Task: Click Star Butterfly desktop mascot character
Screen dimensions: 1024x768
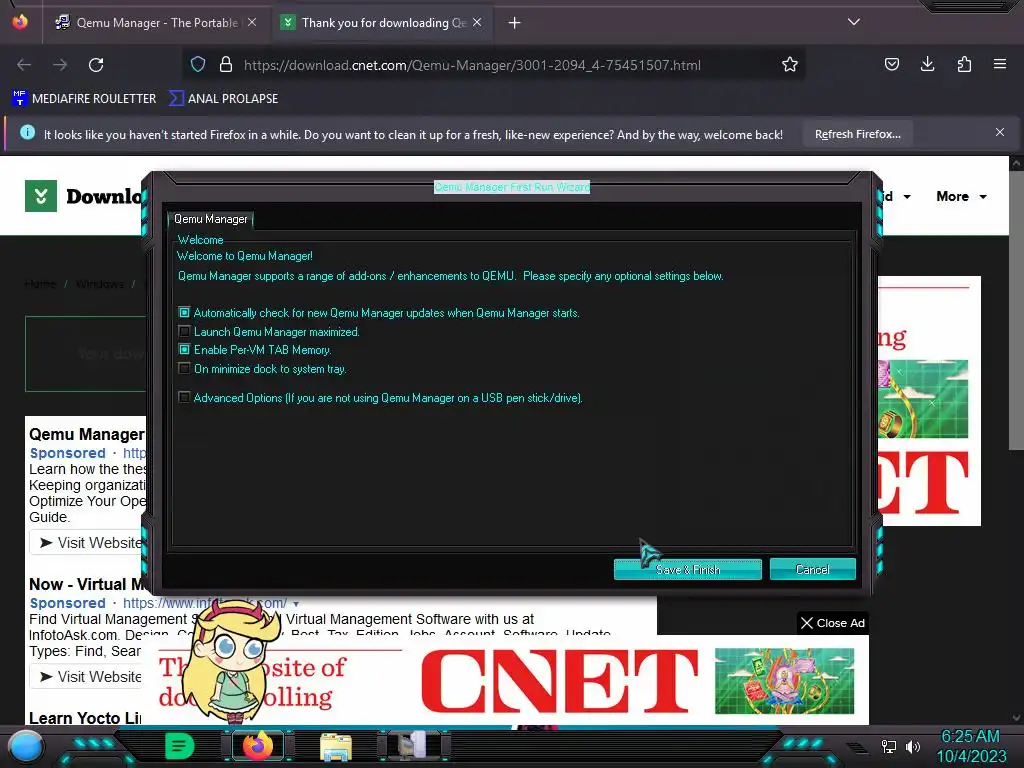Action: click(231, 660)
